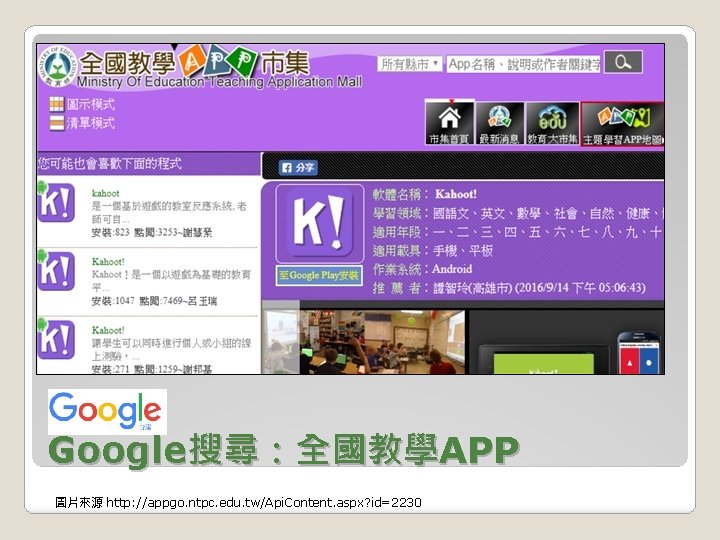720x540 pixels.
Task: Switch to 圖示模式 grid view
Action: (82, 104)
